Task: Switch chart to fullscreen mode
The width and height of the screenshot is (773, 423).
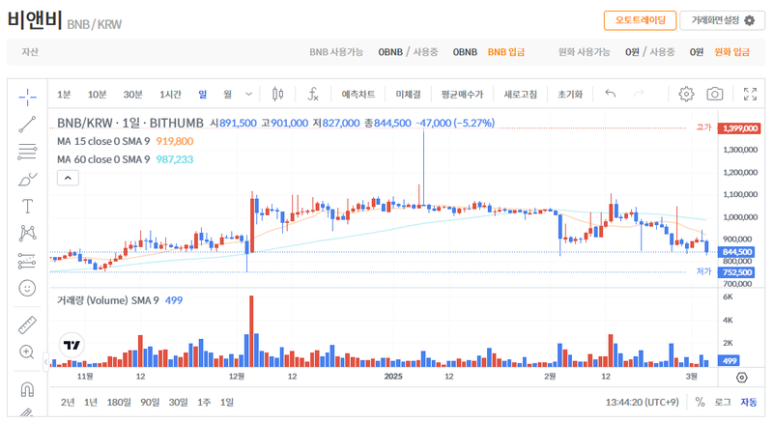Action: [750, 94]
